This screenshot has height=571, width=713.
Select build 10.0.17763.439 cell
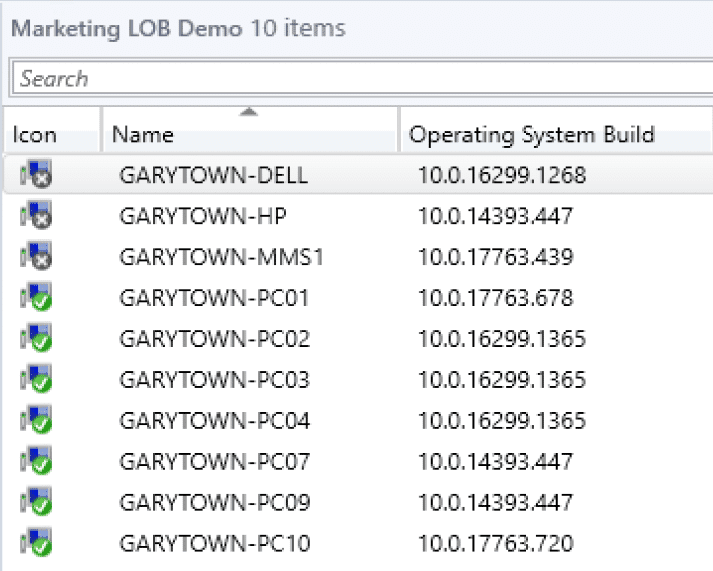tap(495, 257)
